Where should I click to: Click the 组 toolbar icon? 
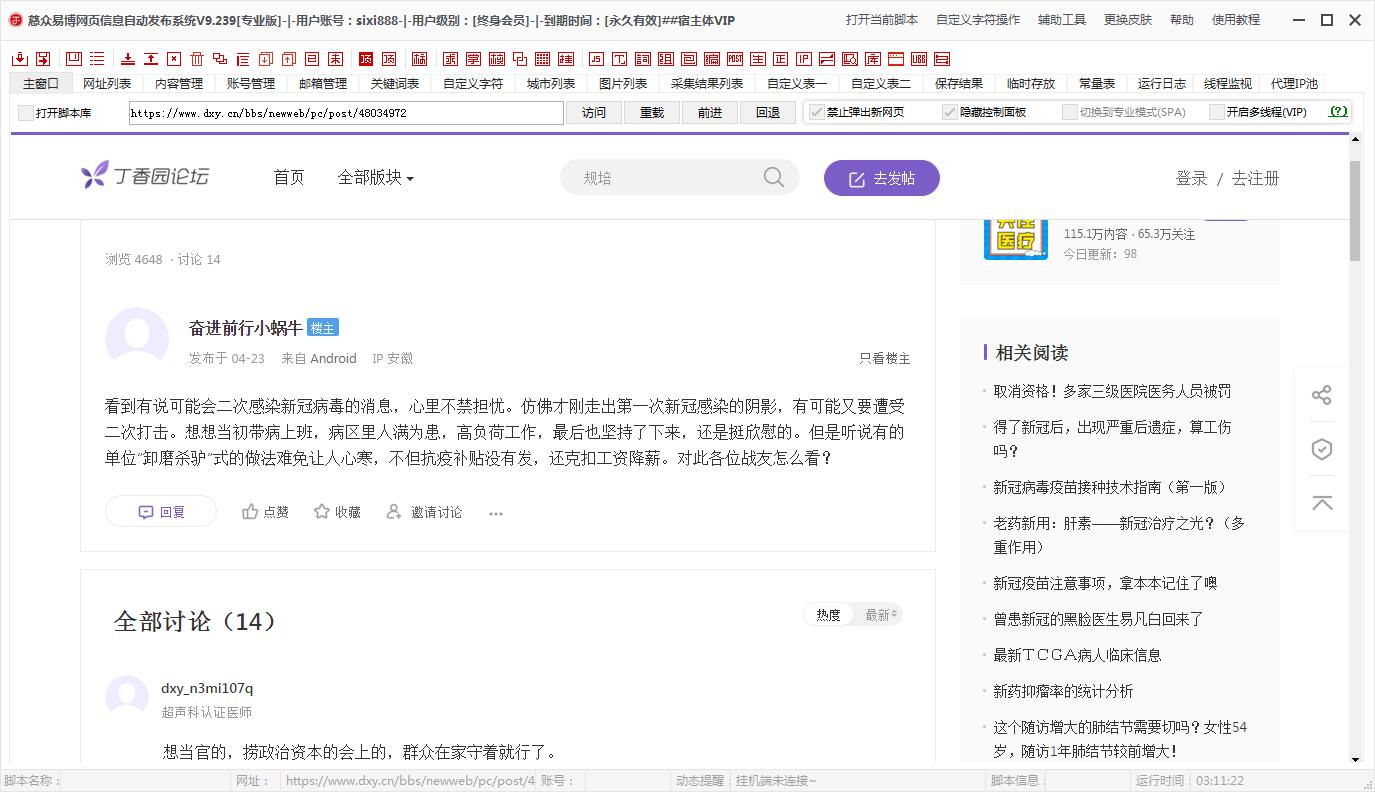point(666,59)
